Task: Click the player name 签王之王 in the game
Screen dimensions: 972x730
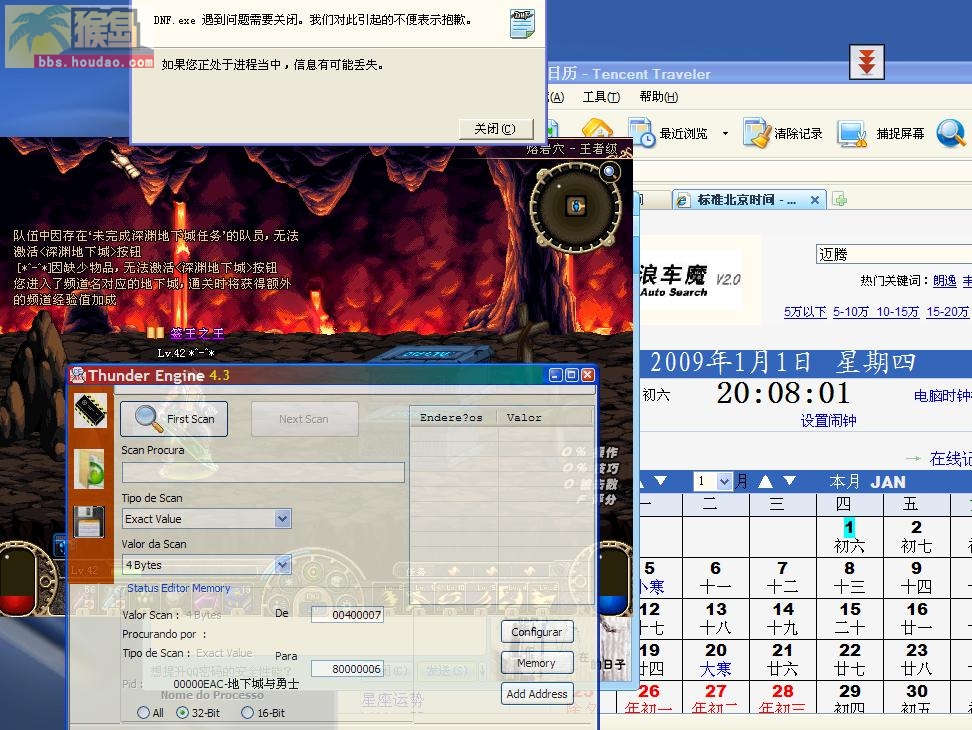Action: click(x=197, y=333)
